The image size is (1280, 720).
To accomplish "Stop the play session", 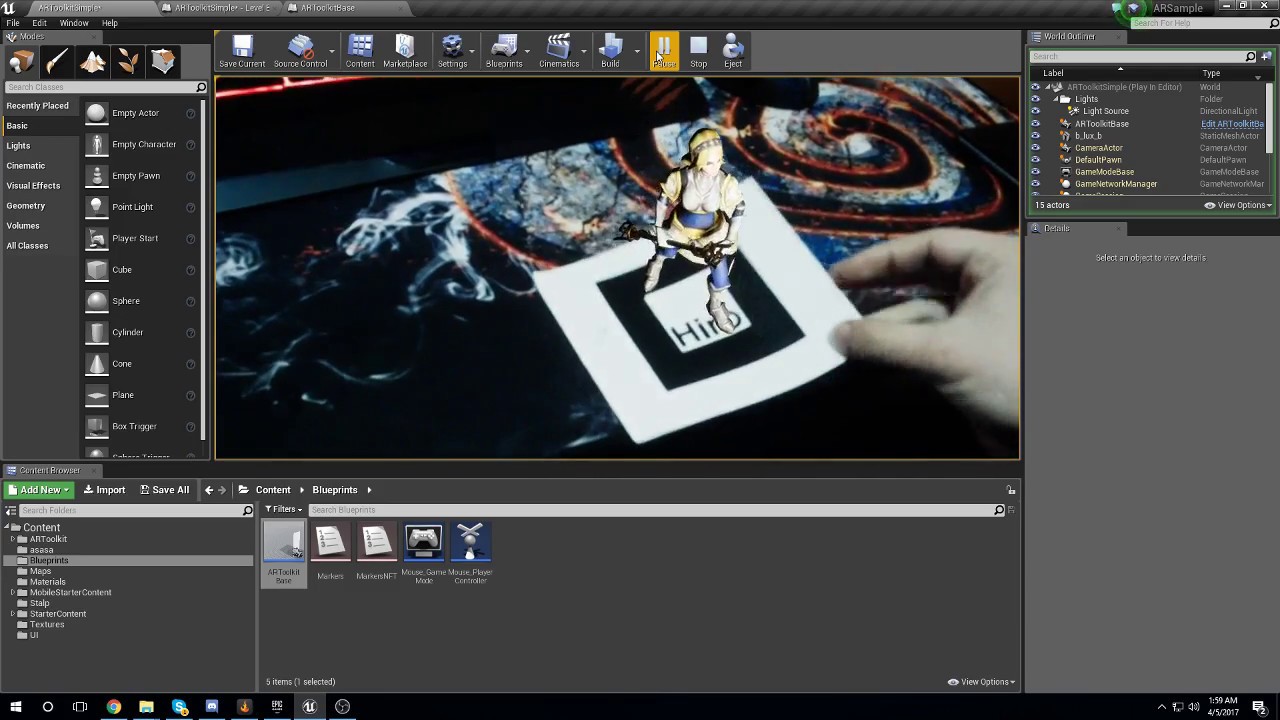I will pos(698,51).
